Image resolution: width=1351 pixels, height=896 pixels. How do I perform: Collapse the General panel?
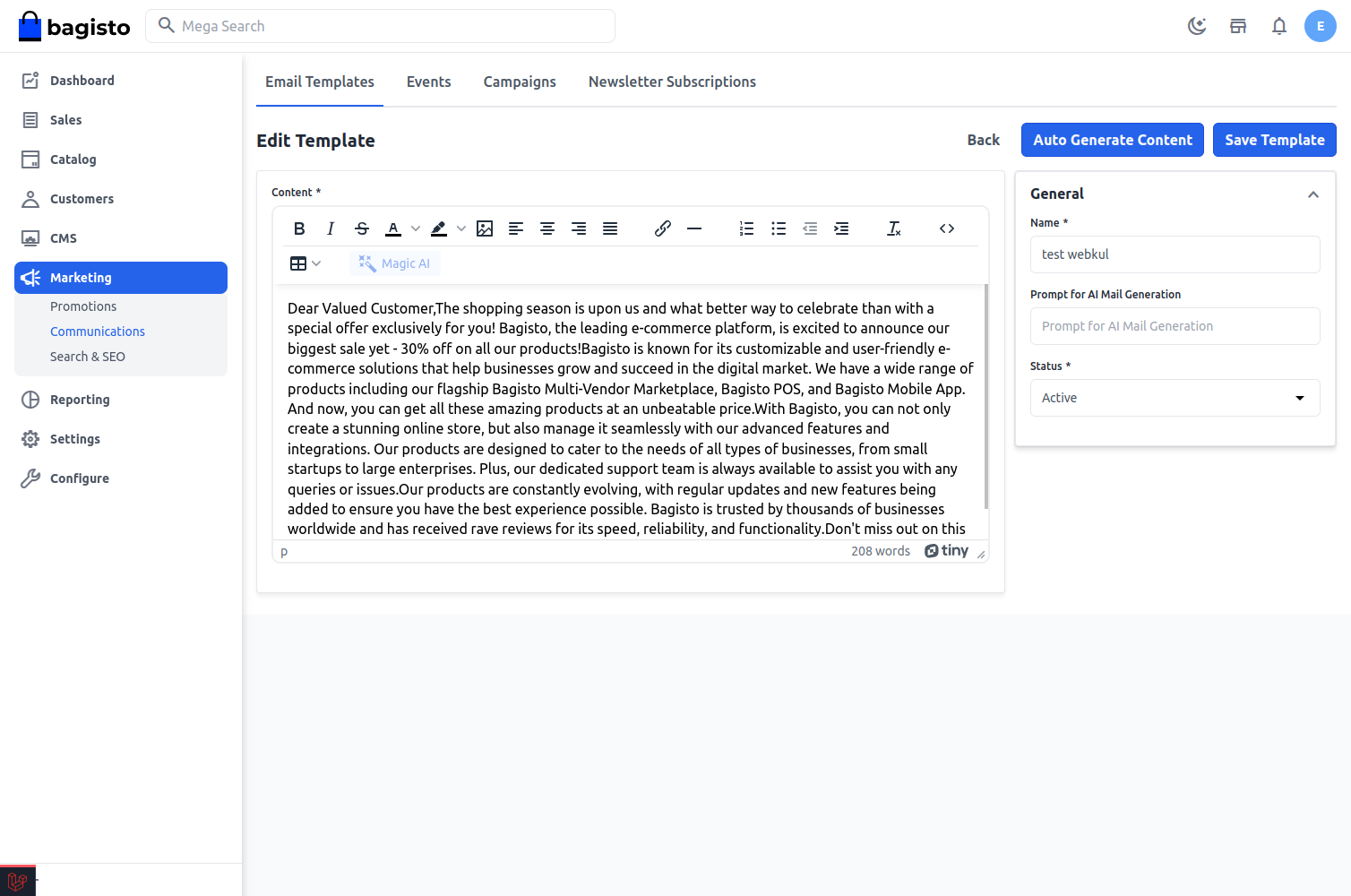click(x=1312, y=194)
